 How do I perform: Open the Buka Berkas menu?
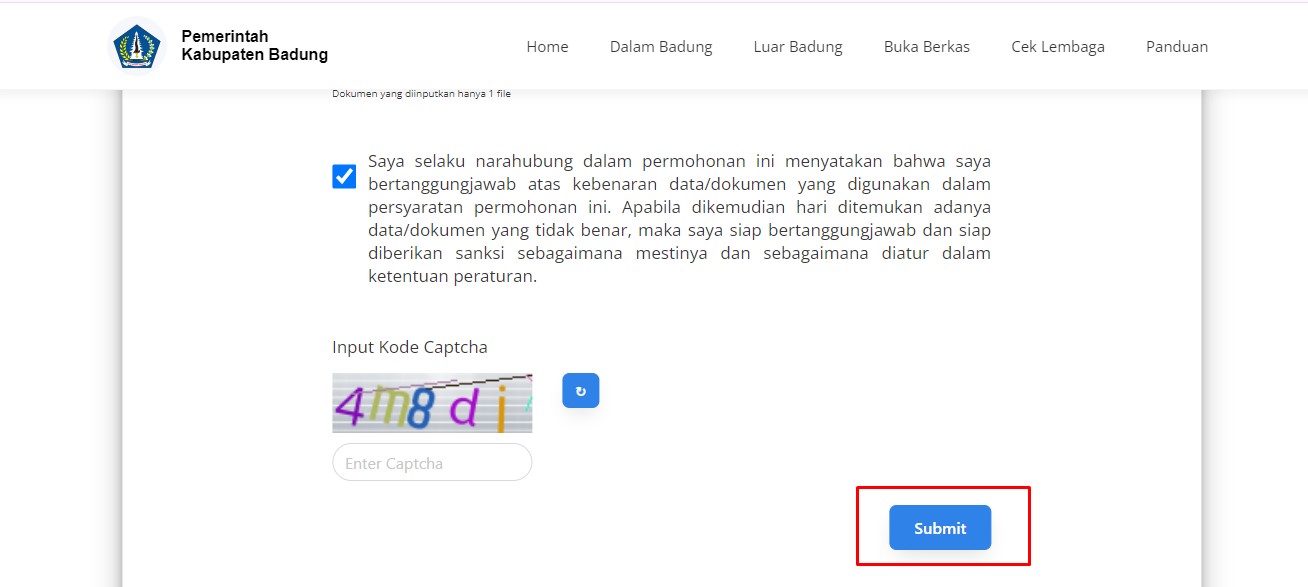click(926, 47)
